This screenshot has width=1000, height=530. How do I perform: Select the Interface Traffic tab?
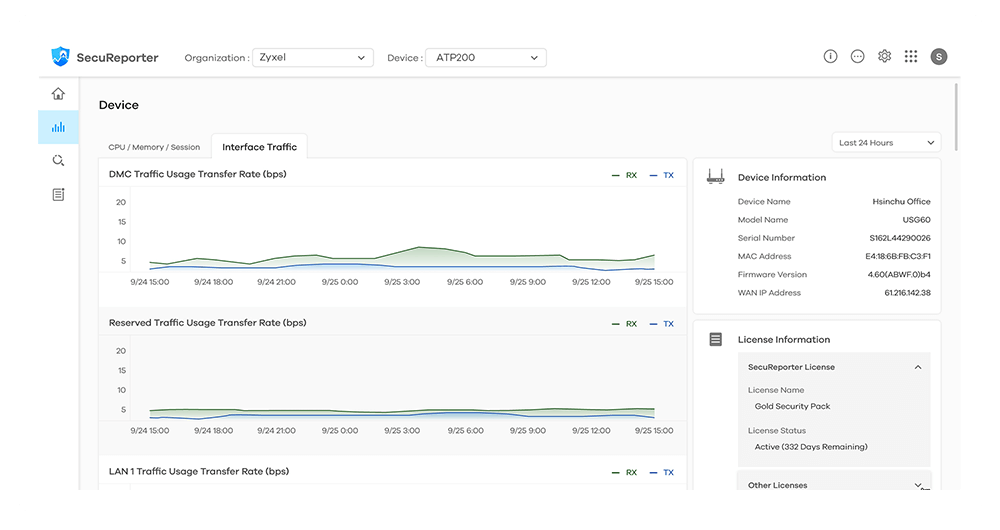(260, 147)
